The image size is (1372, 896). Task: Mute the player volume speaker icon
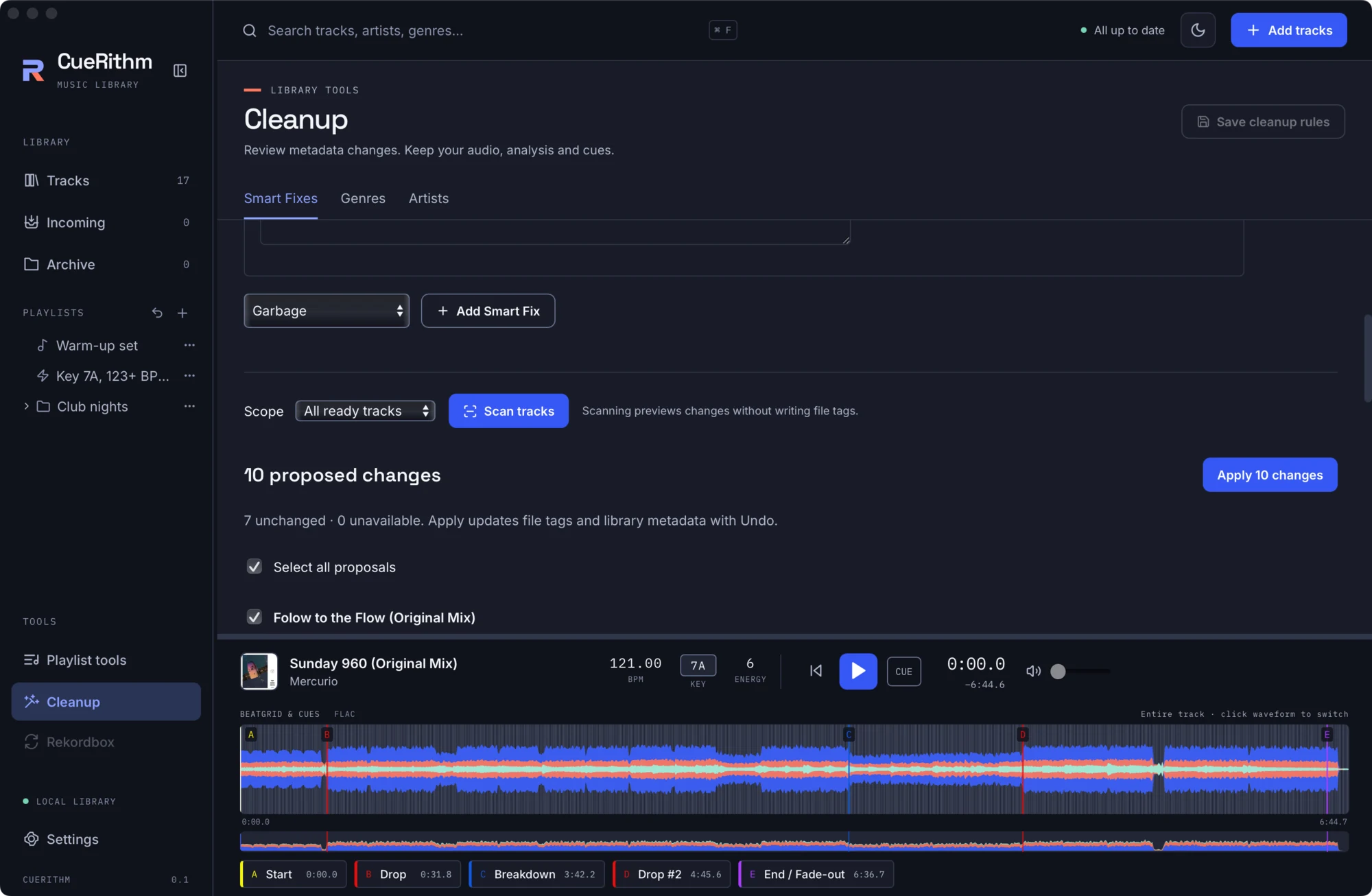coord(1033,671)
